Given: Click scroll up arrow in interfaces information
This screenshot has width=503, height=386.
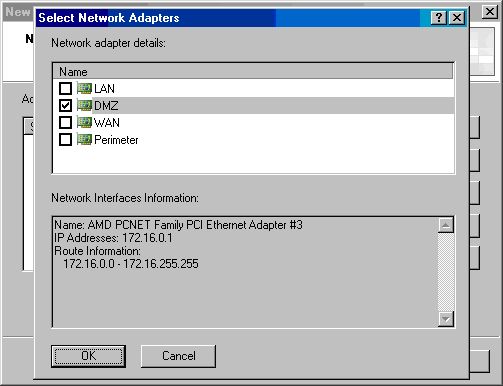Looking at the screenshot, I should tap(446, 225).
